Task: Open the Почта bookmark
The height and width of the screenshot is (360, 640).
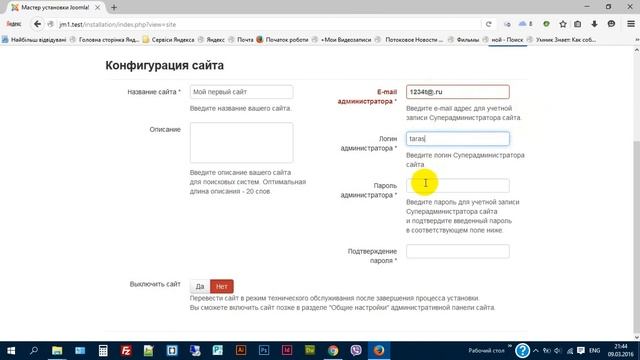Action: point(241,40)
